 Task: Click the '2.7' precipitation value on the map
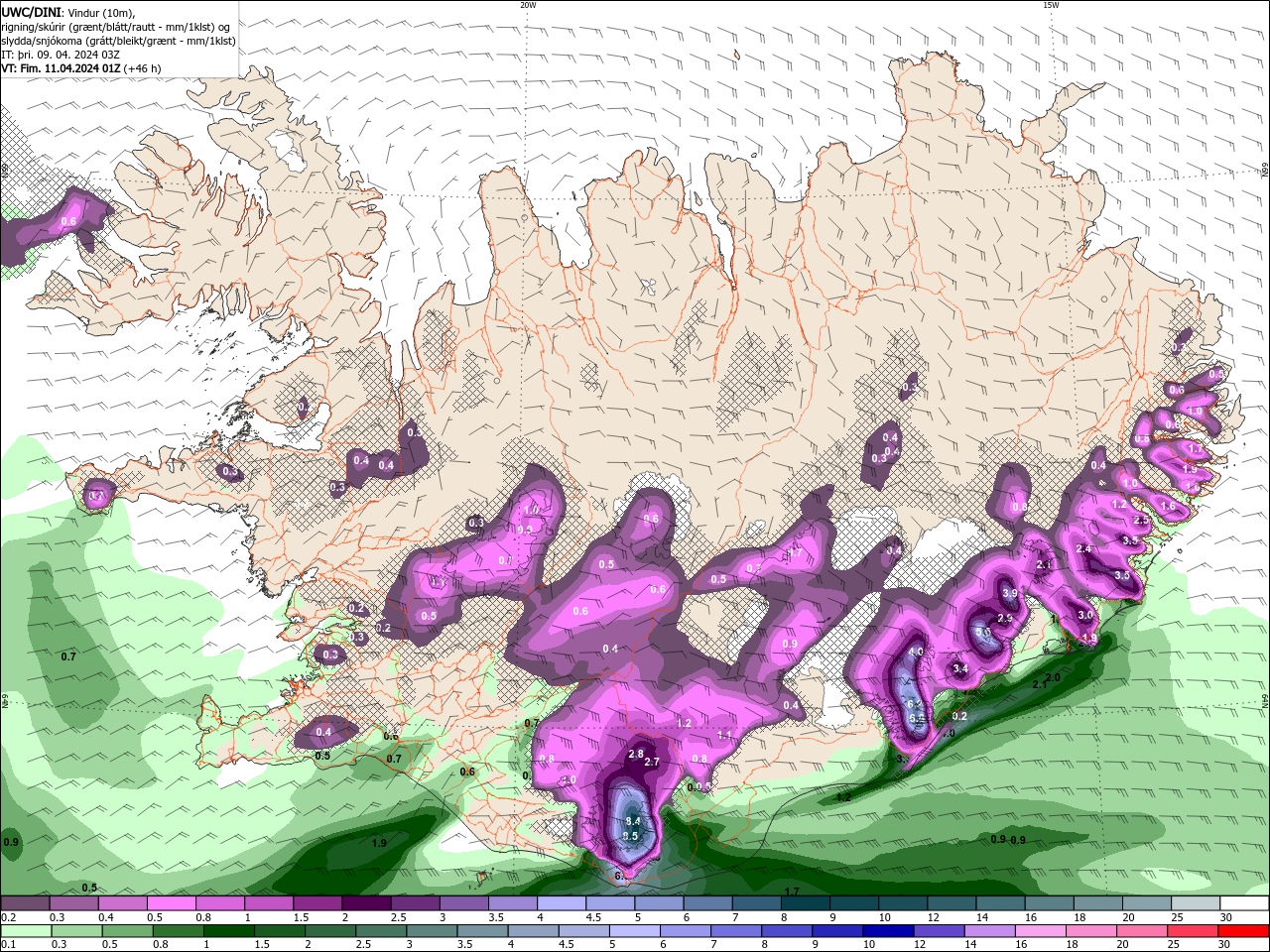point(652,763)
